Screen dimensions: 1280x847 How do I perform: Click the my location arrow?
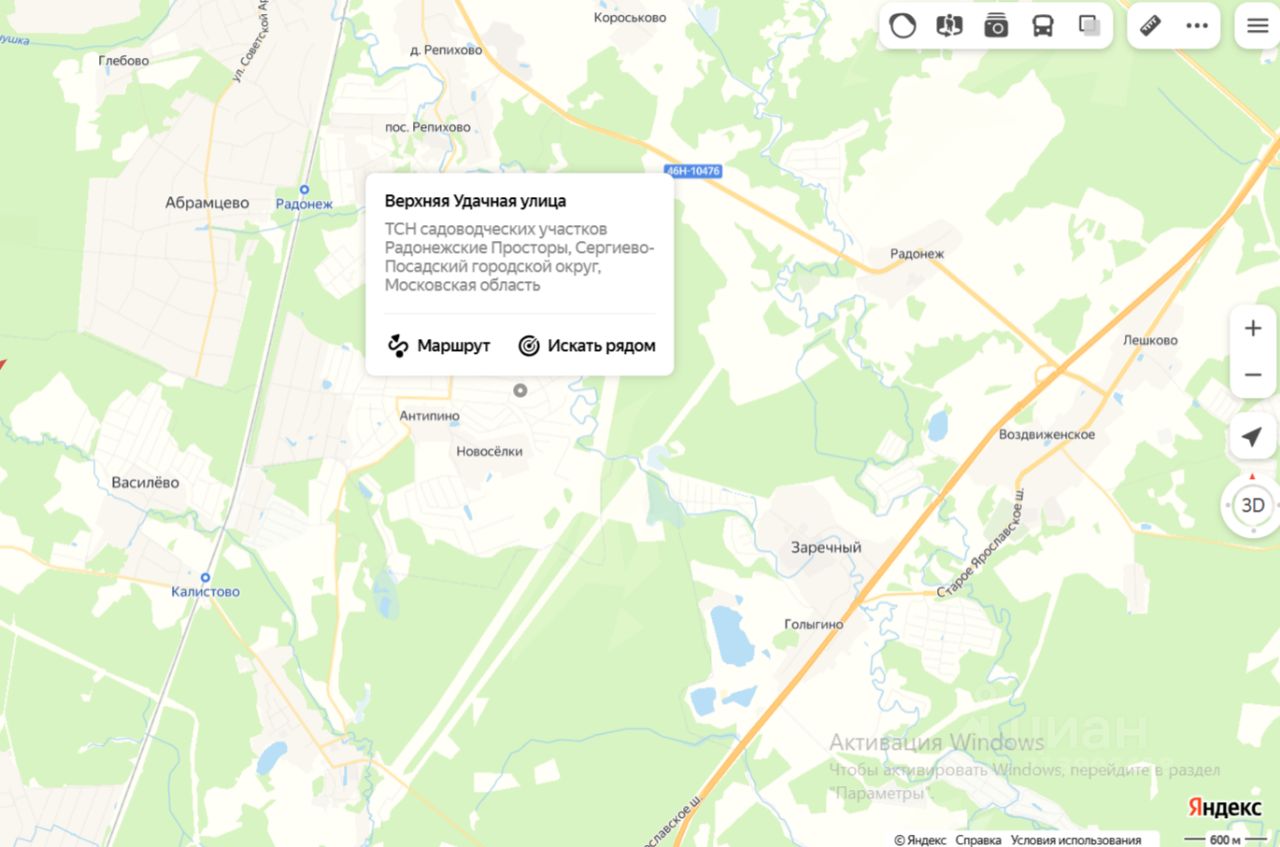[x=1252, y=437]
